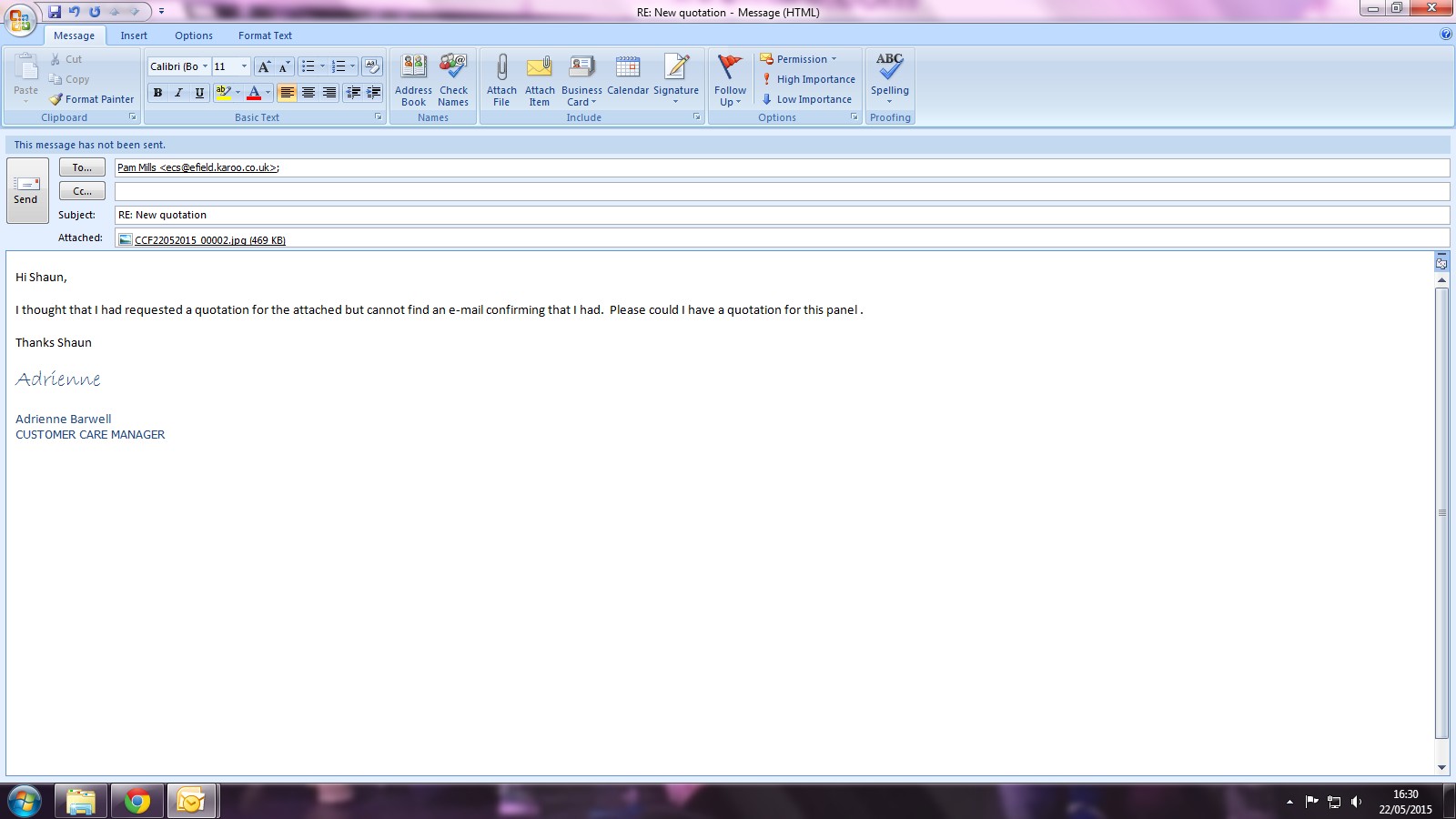Send the email message
This screenshot has width=1456, height=819.
(x=26, y=189)
